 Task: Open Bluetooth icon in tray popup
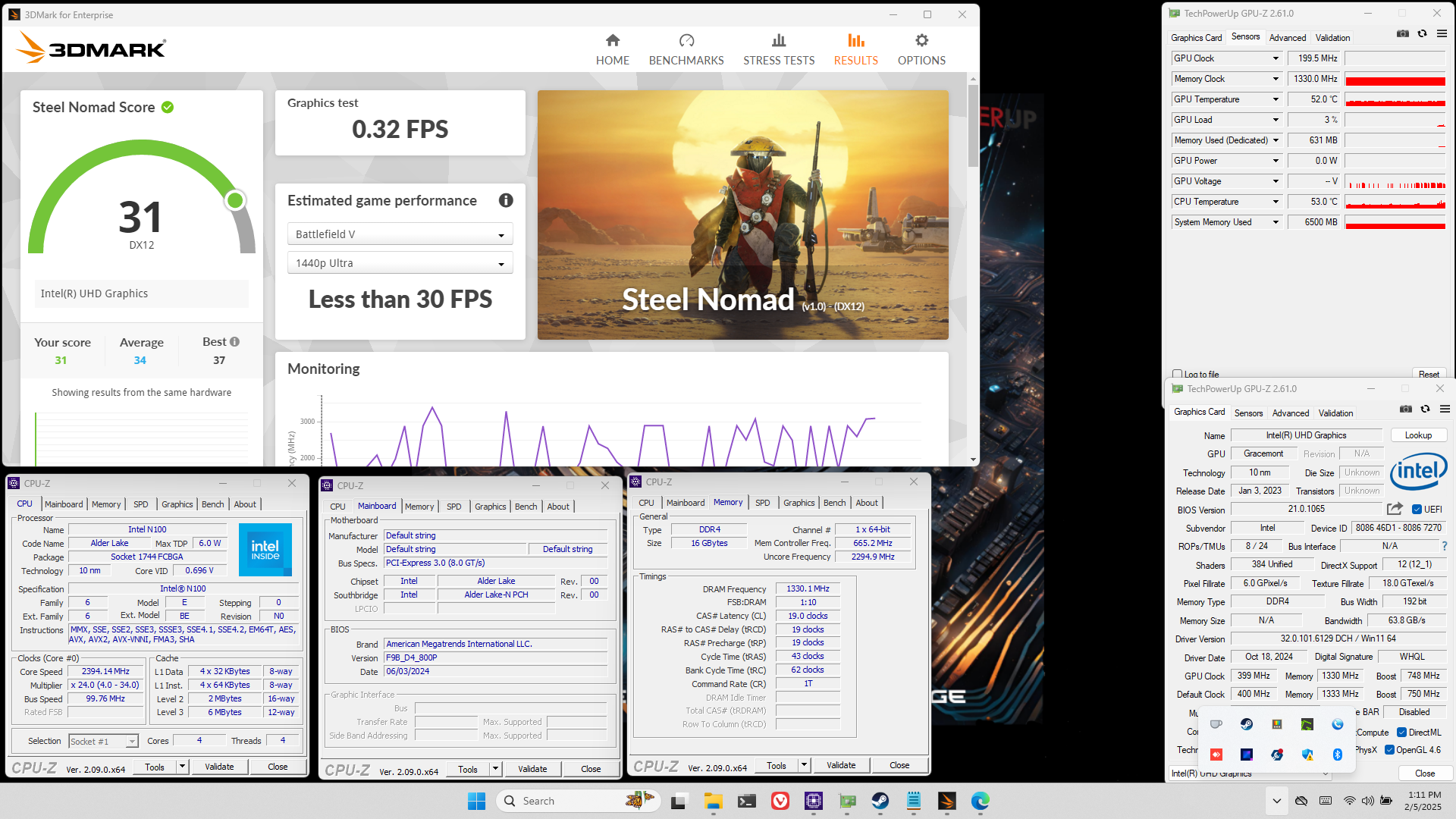pos(1338,755)
